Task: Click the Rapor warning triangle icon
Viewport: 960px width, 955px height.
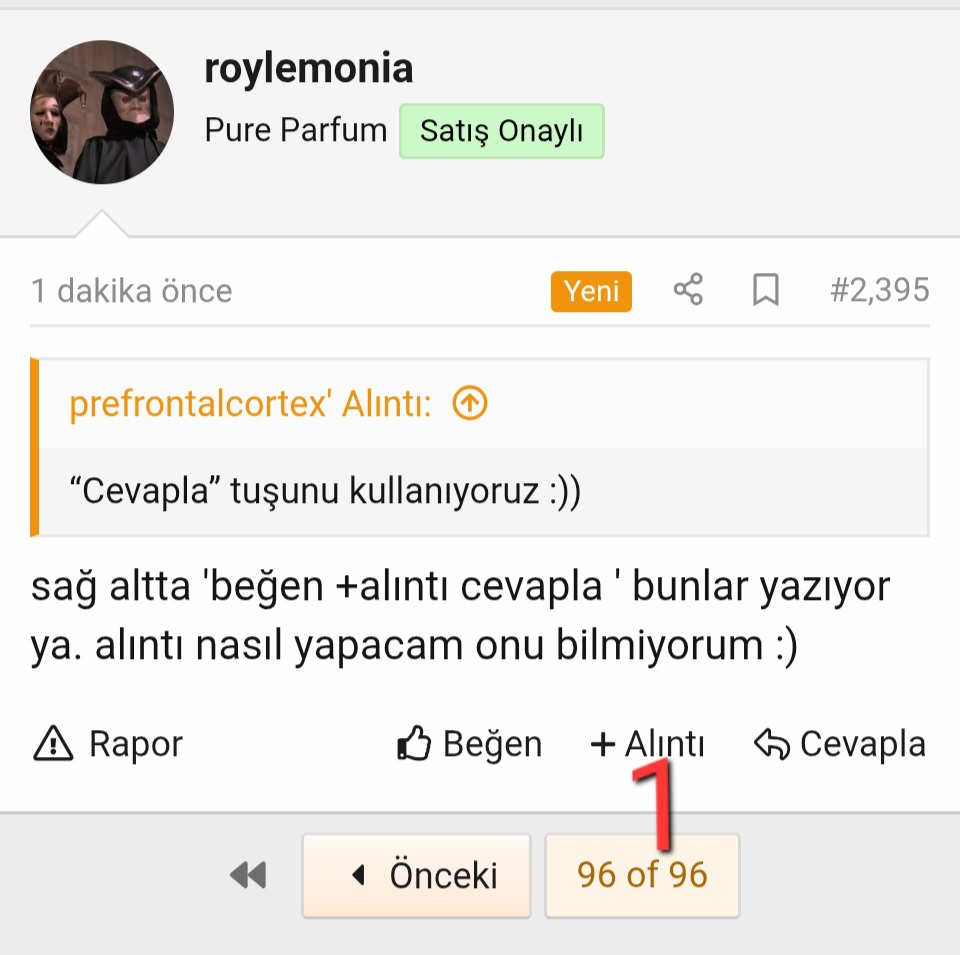Action: coord(53,744)
